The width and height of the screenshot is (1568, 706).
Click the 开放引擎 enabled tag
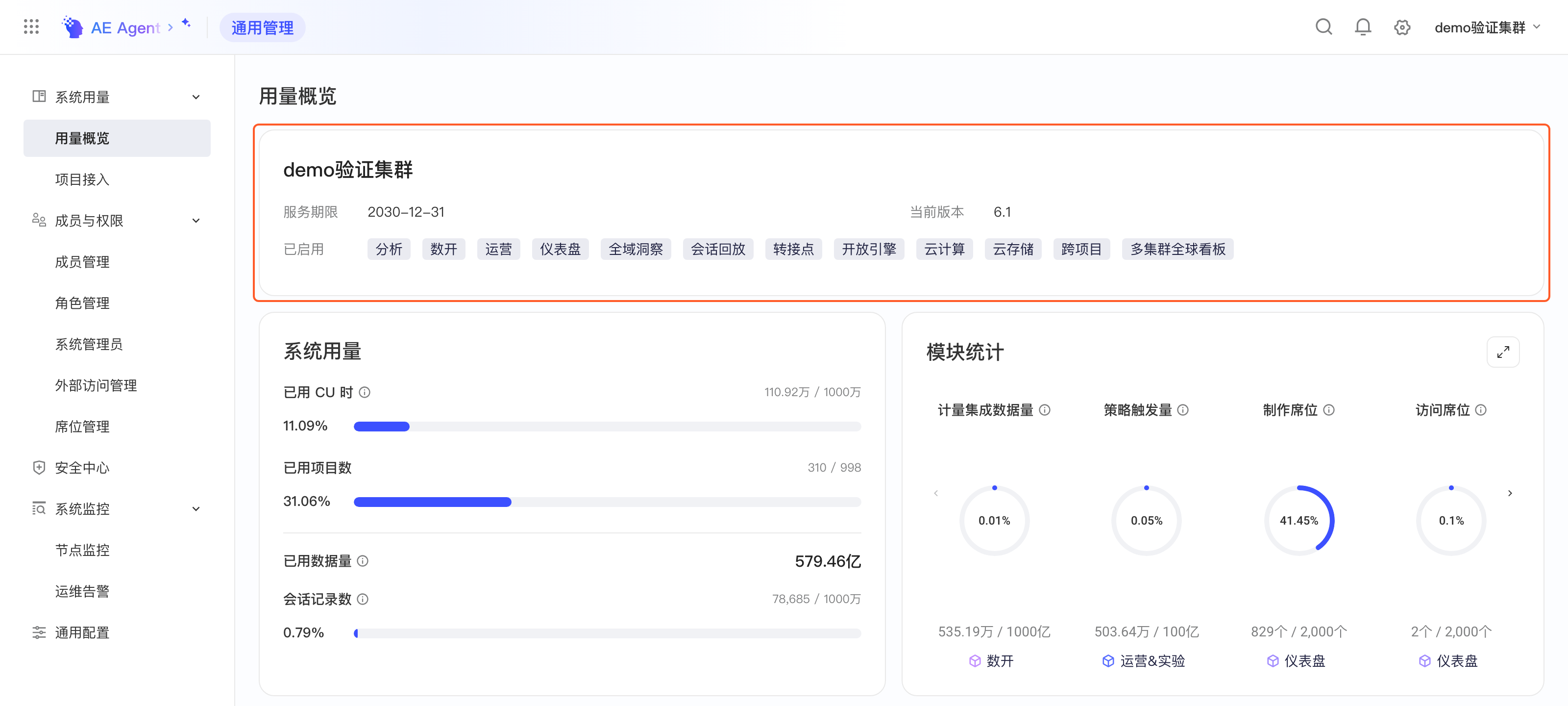click(x=869, y=249)
